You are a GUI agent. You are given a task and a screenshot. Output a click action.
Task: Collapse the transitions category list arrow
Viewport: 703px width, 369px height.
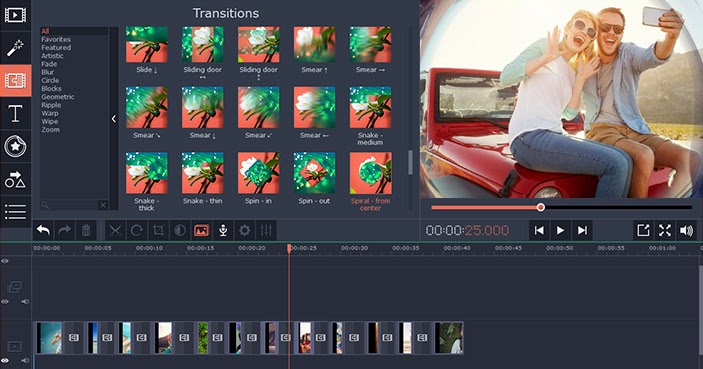[114, 119]
